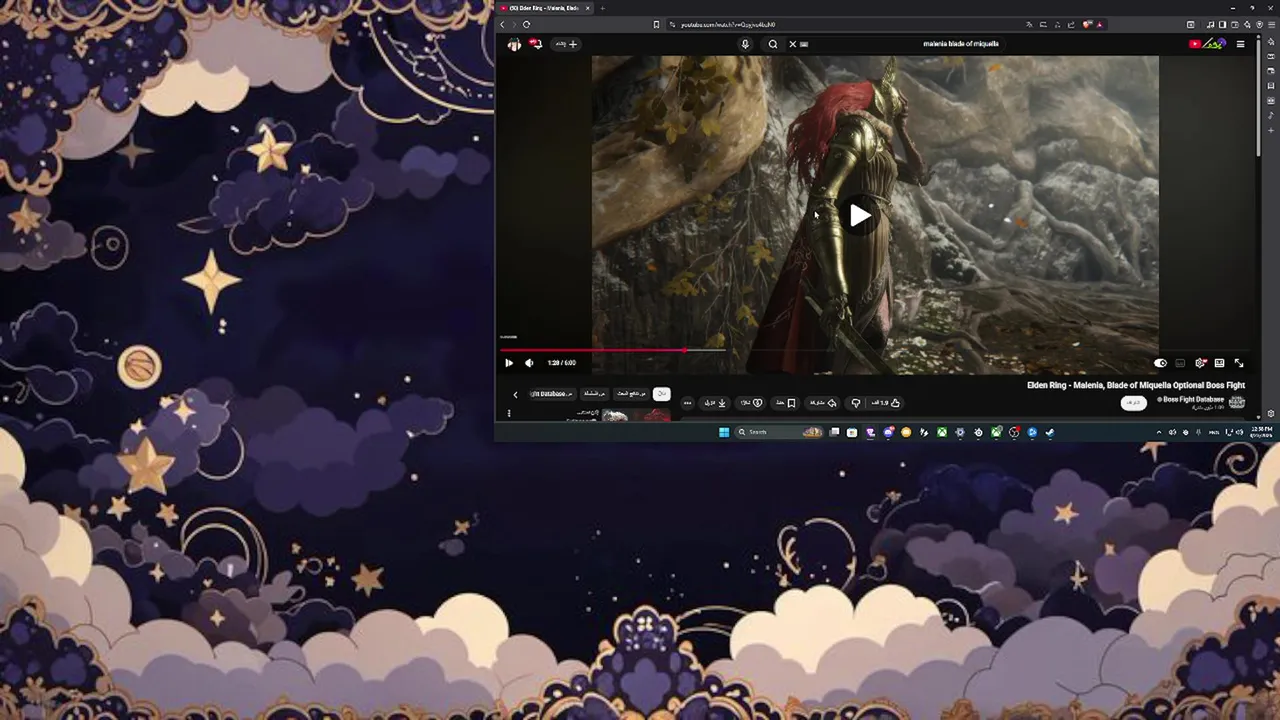
Task: Open the player settings gear
Action: coord(1200,363)
